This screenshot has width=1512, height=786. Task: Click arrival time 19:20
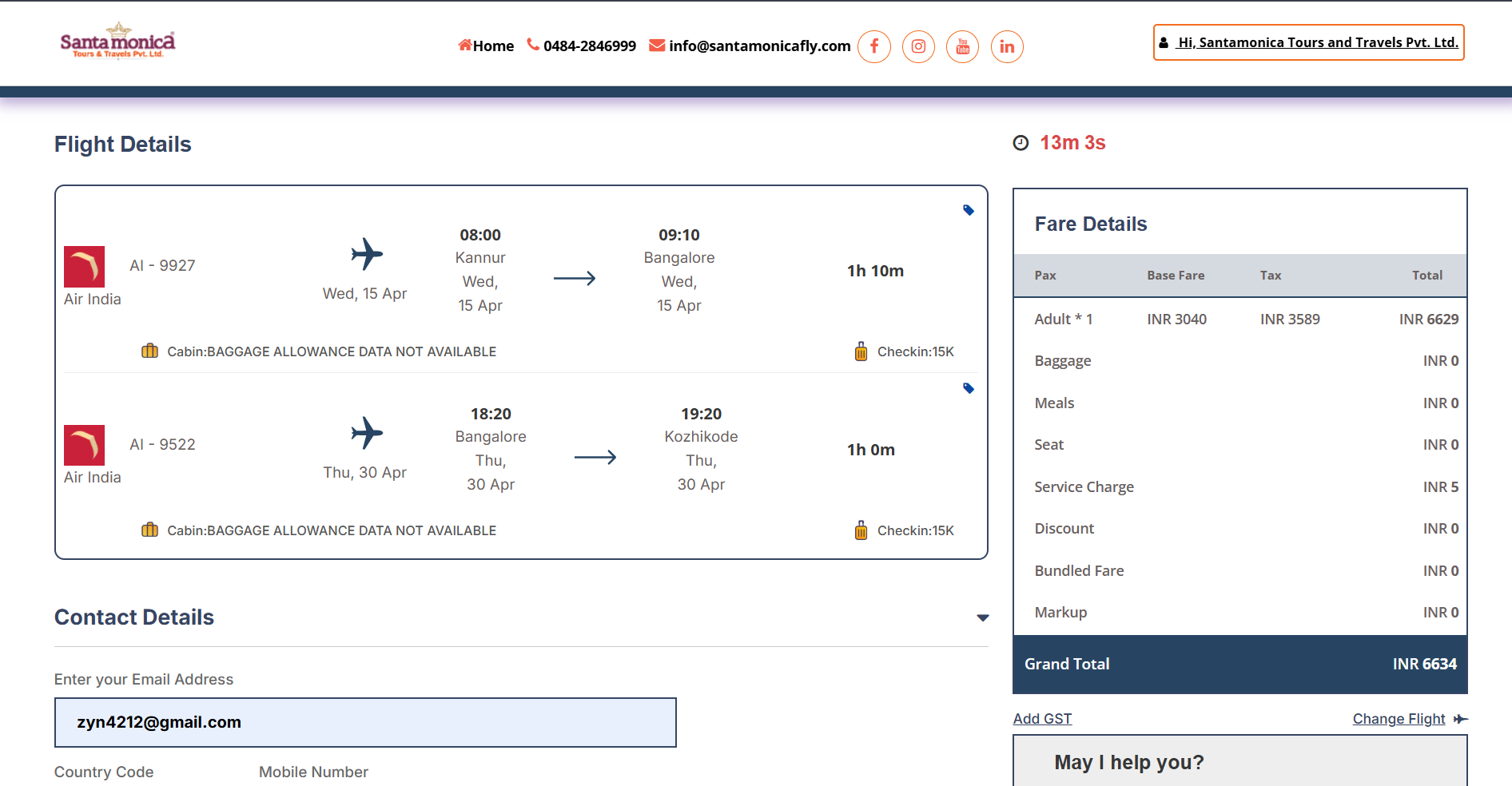pos(701,414)
